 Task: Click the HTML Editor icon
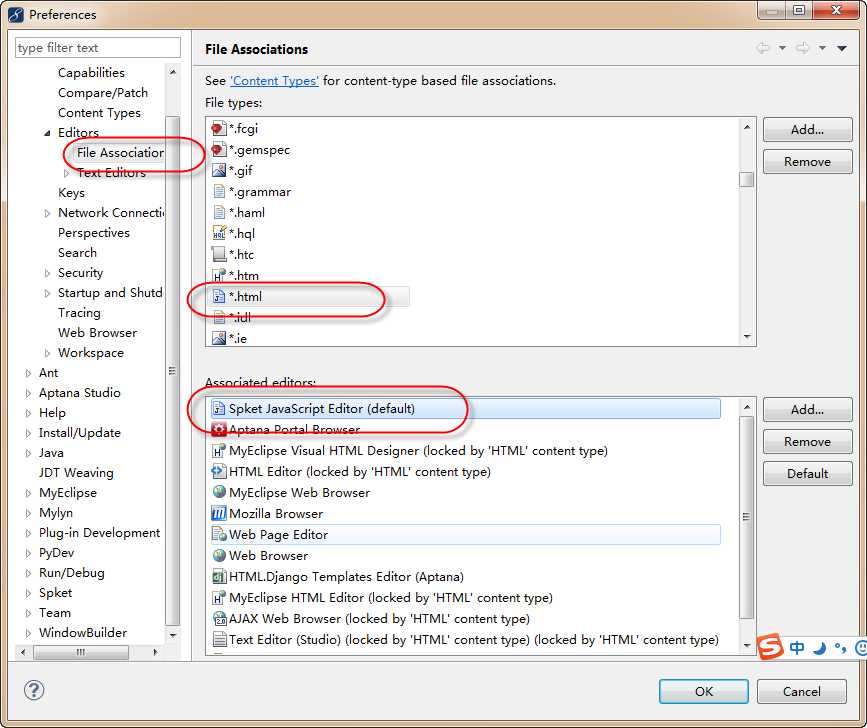(219, 472)
